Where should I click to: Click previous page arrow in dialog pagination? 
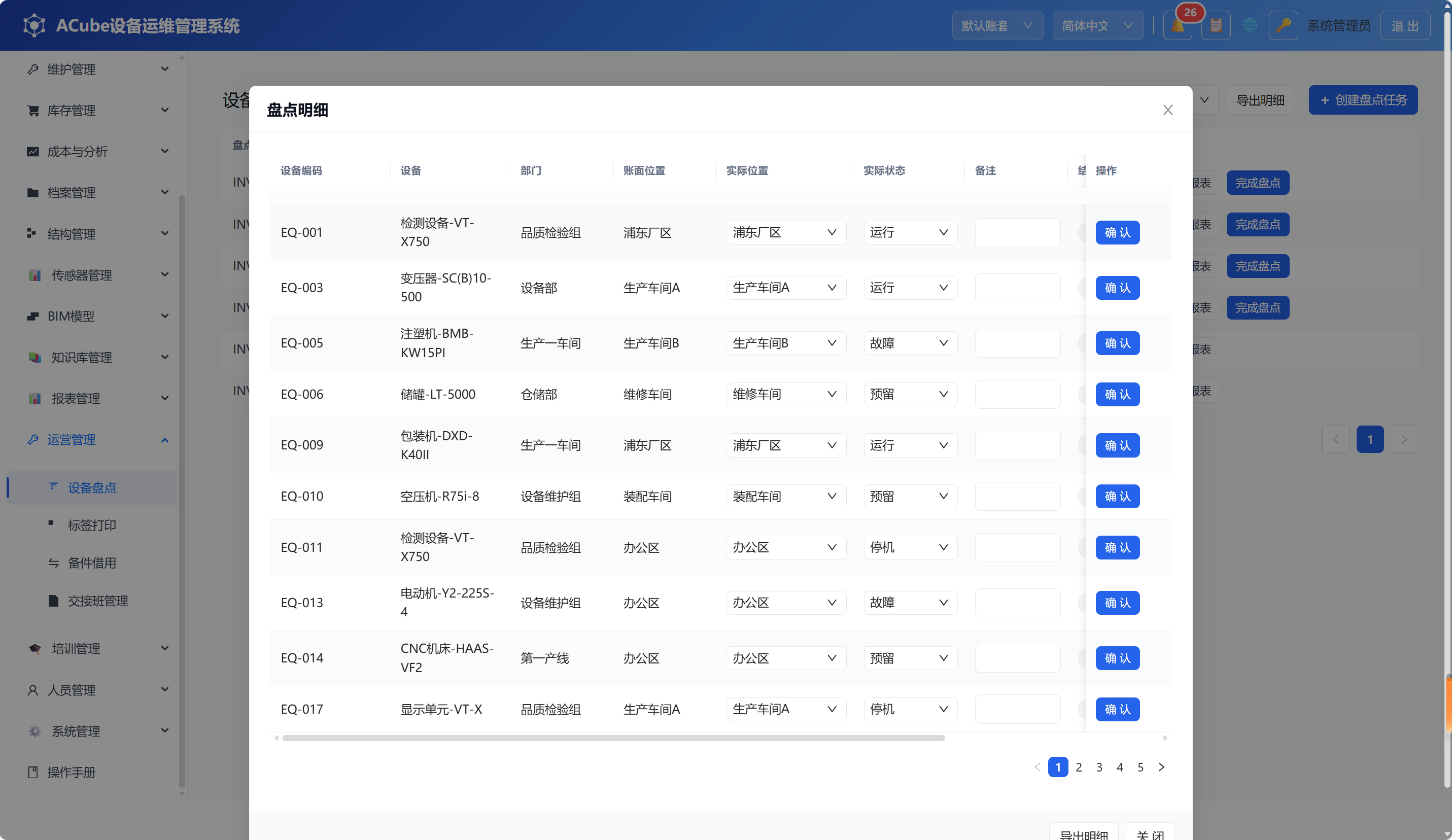pyautogui.click(x=1037, y=767)
